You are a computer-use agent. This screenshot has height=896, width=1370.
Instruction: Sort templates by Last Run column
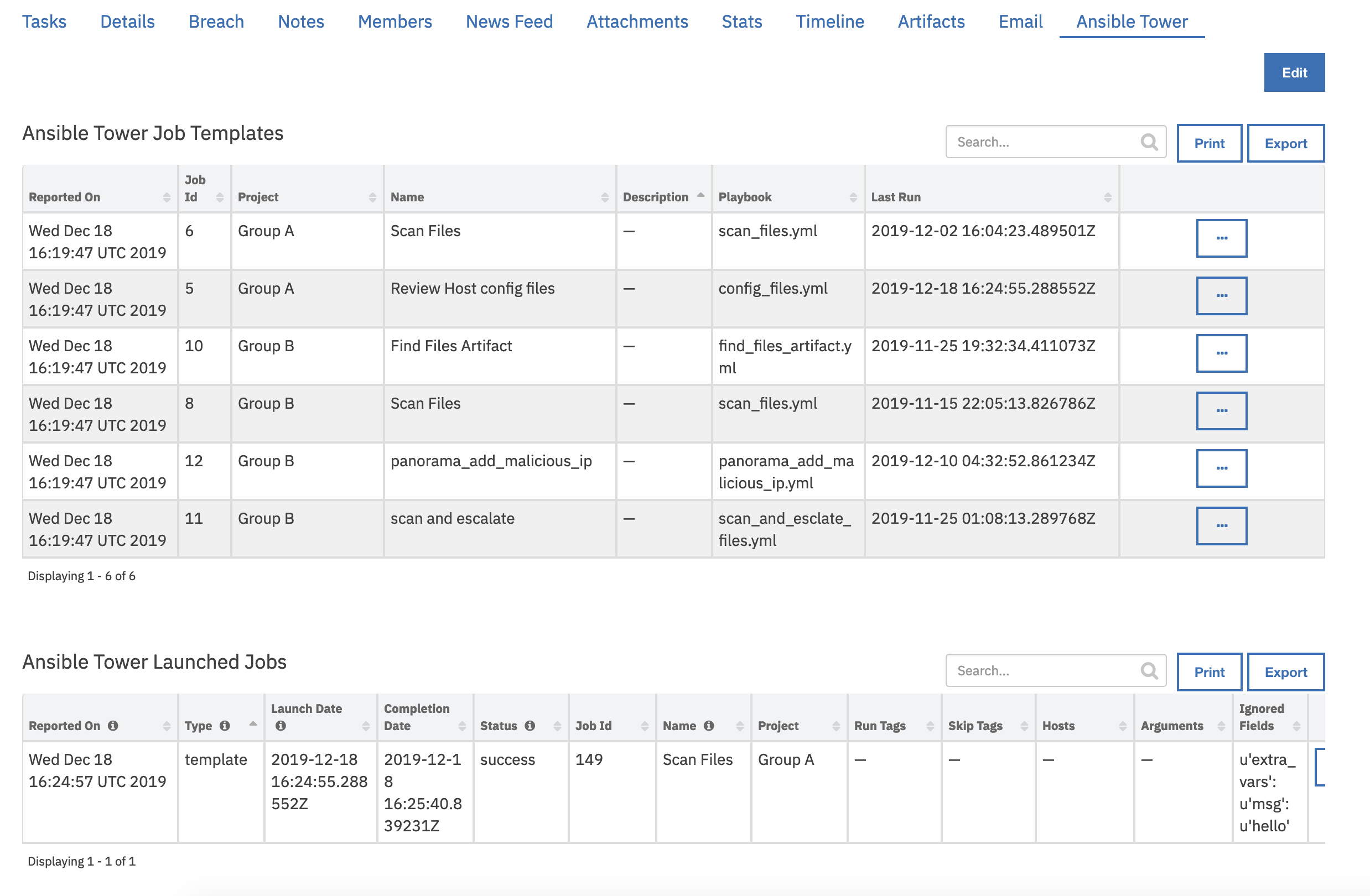1108,197
